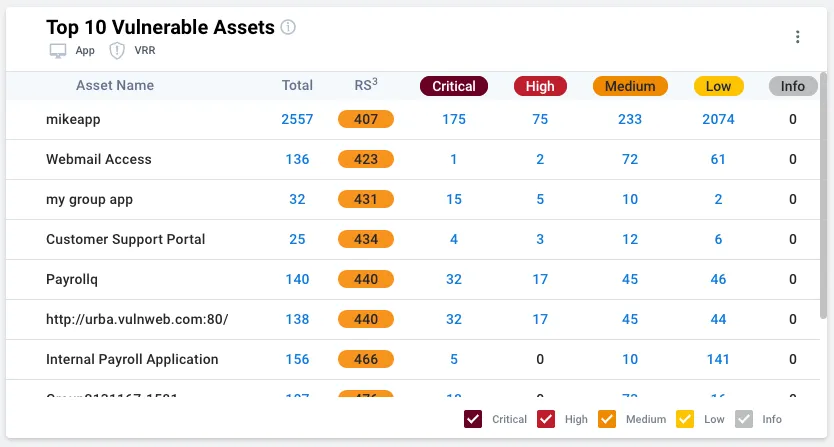Open urba.vulnweb.com total count 138
Screen dimensions: 834x447
297,319
